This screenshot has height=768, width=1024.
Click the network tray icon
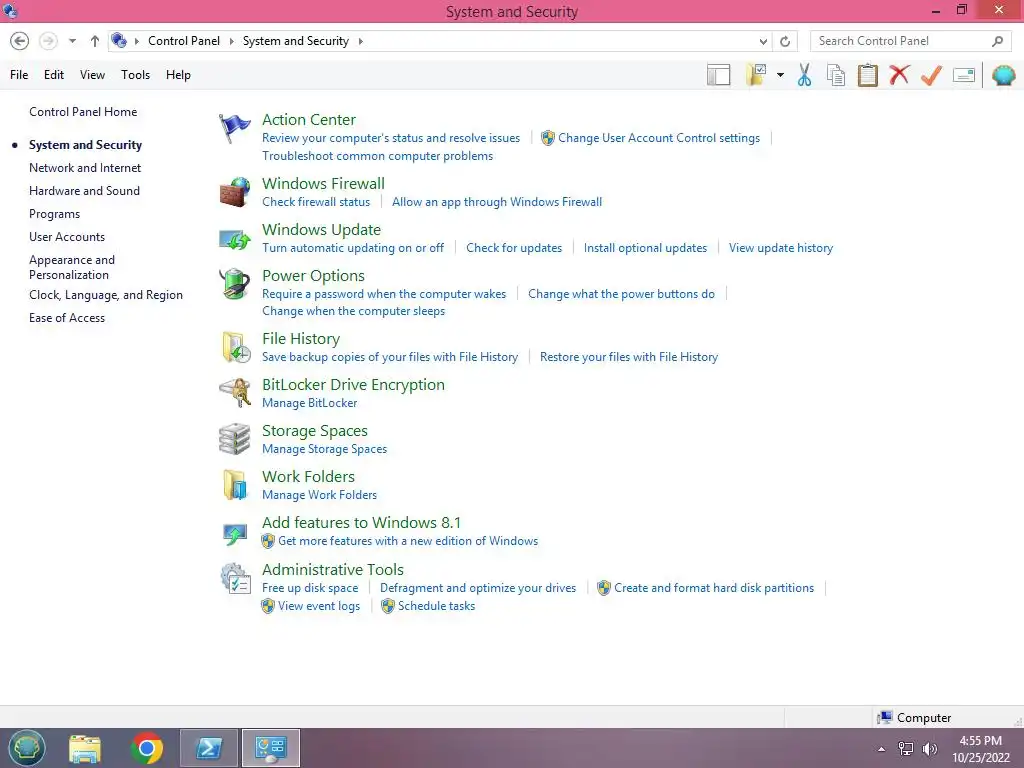tap(906, 749)
